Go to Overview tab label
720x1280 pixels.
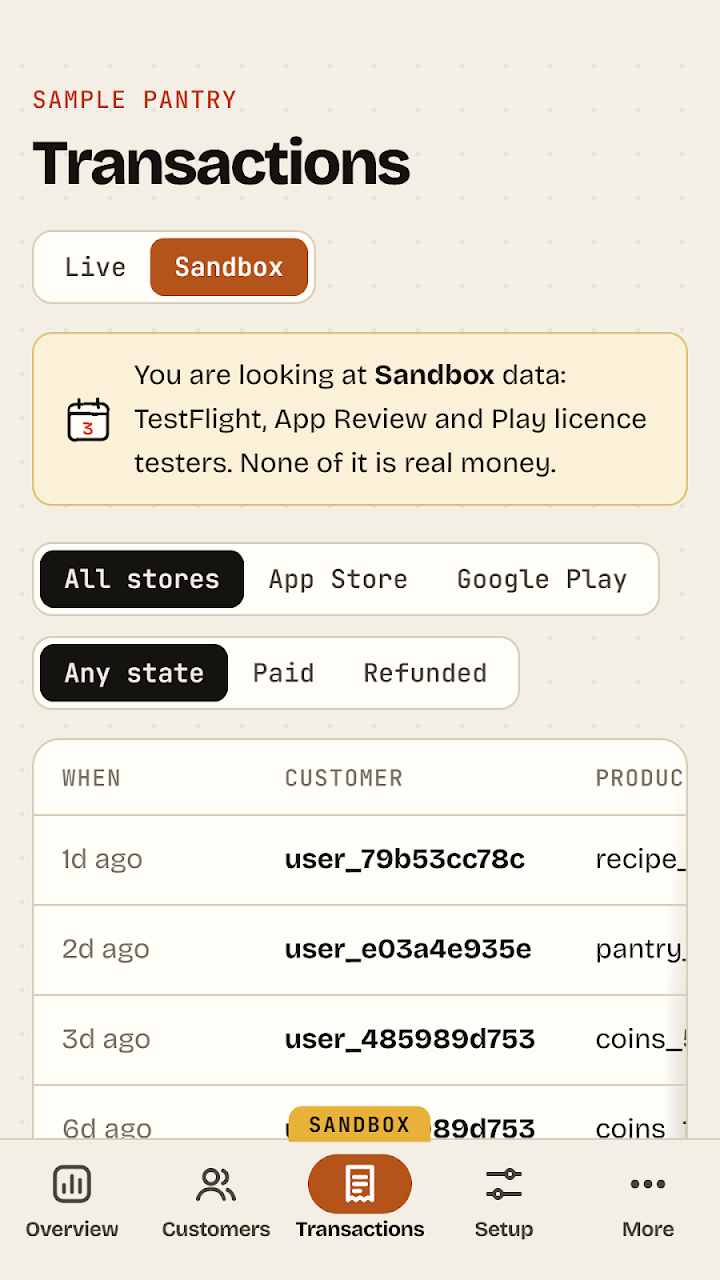point(72,1229)
